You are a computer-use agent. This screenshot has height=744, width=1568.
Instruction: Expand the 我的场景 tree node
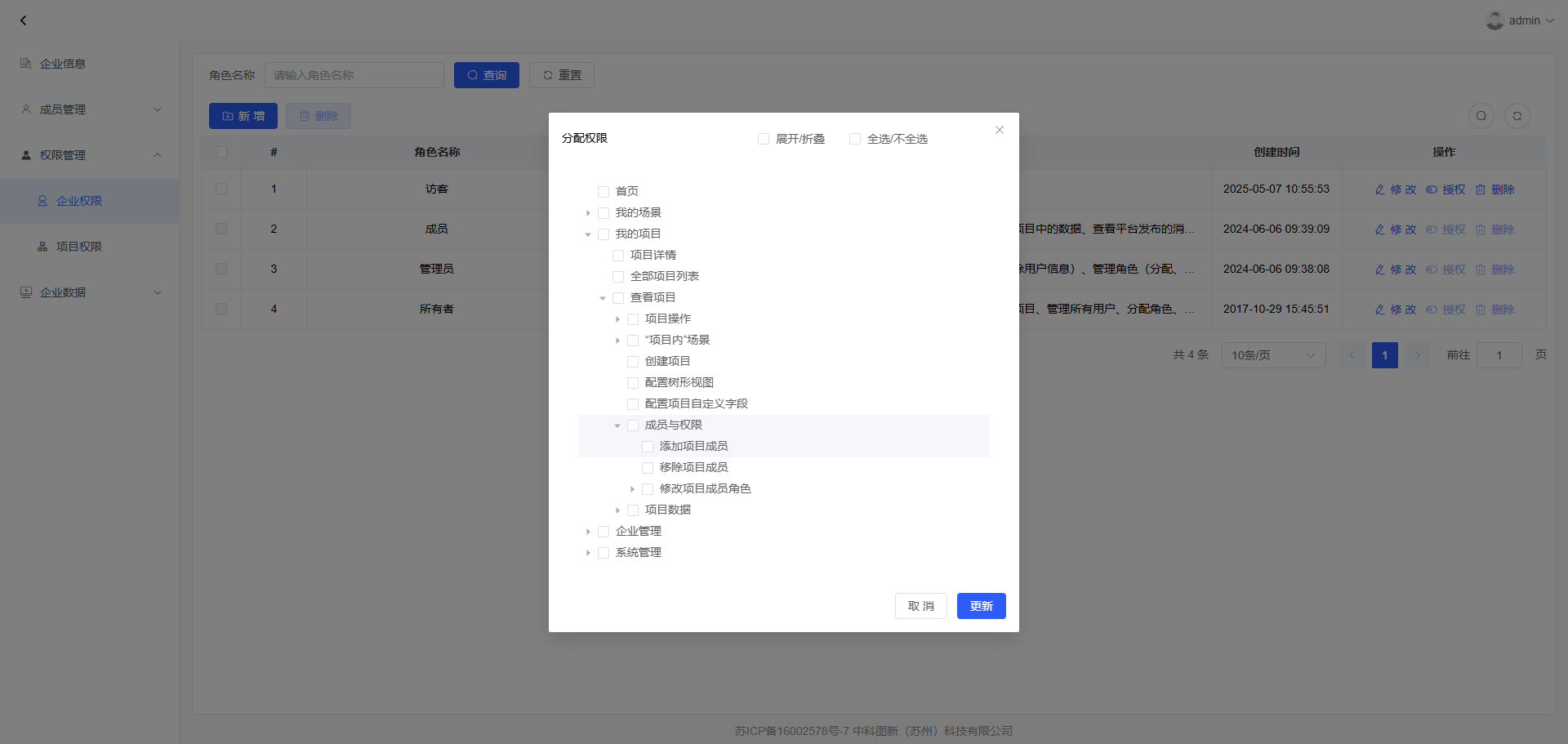click(588, 213)
